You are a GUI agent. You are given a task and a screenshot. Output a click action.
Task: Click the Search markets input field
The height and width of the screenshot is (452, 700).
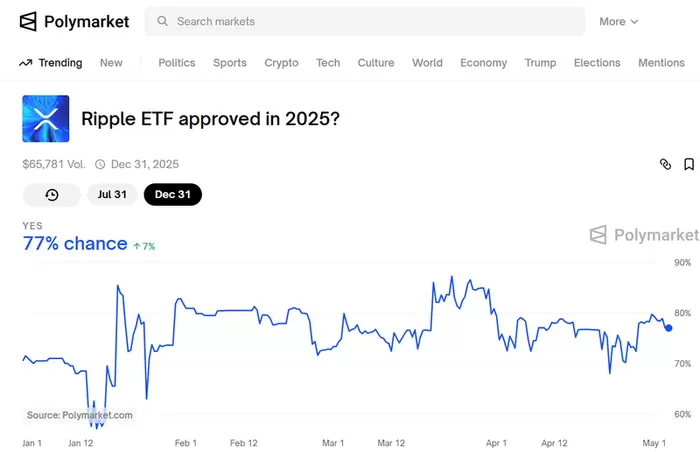(370, 21)
